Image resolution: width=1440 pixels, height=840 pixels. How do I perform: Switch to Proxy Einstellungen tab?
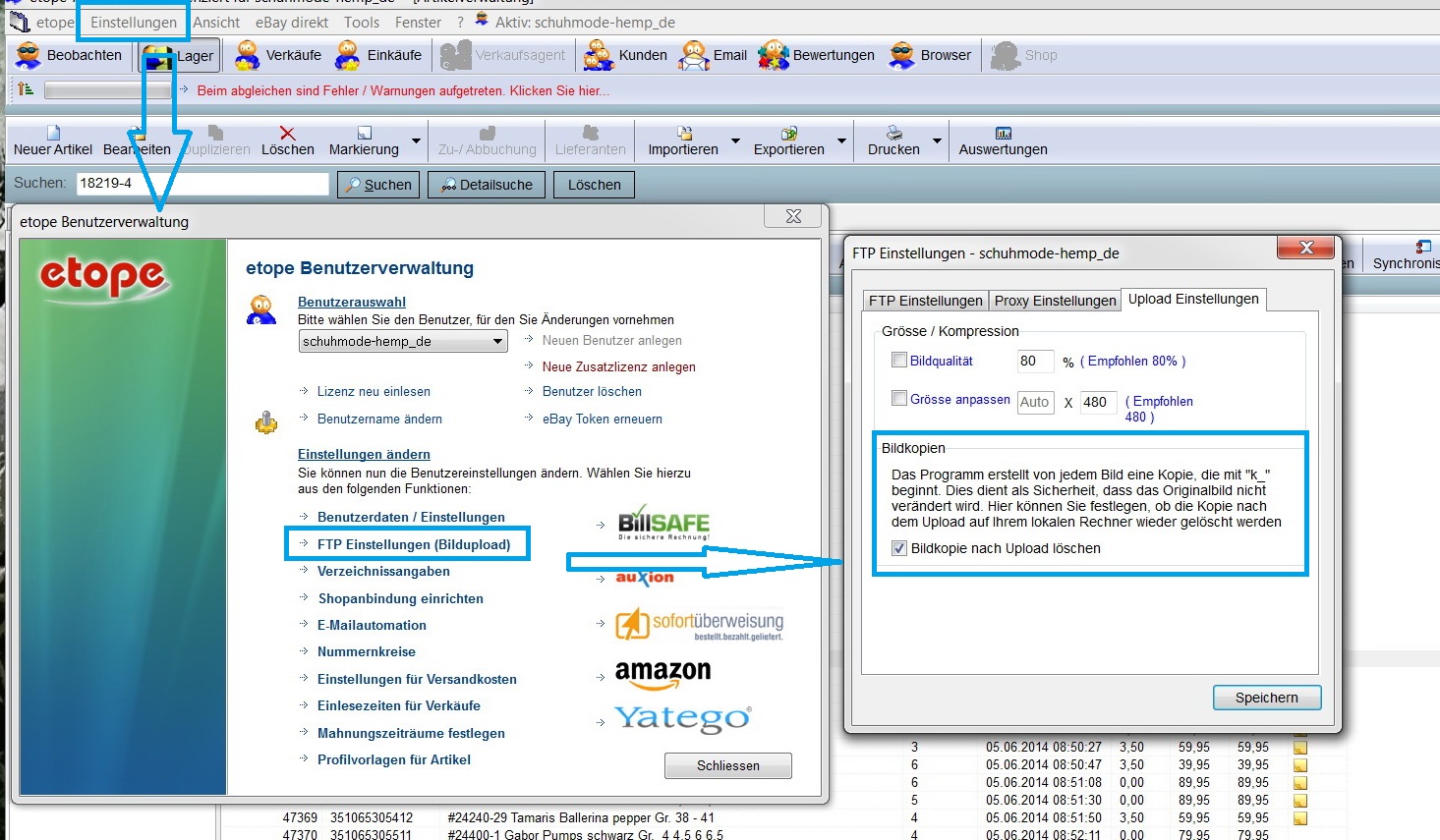[1055, 301]
